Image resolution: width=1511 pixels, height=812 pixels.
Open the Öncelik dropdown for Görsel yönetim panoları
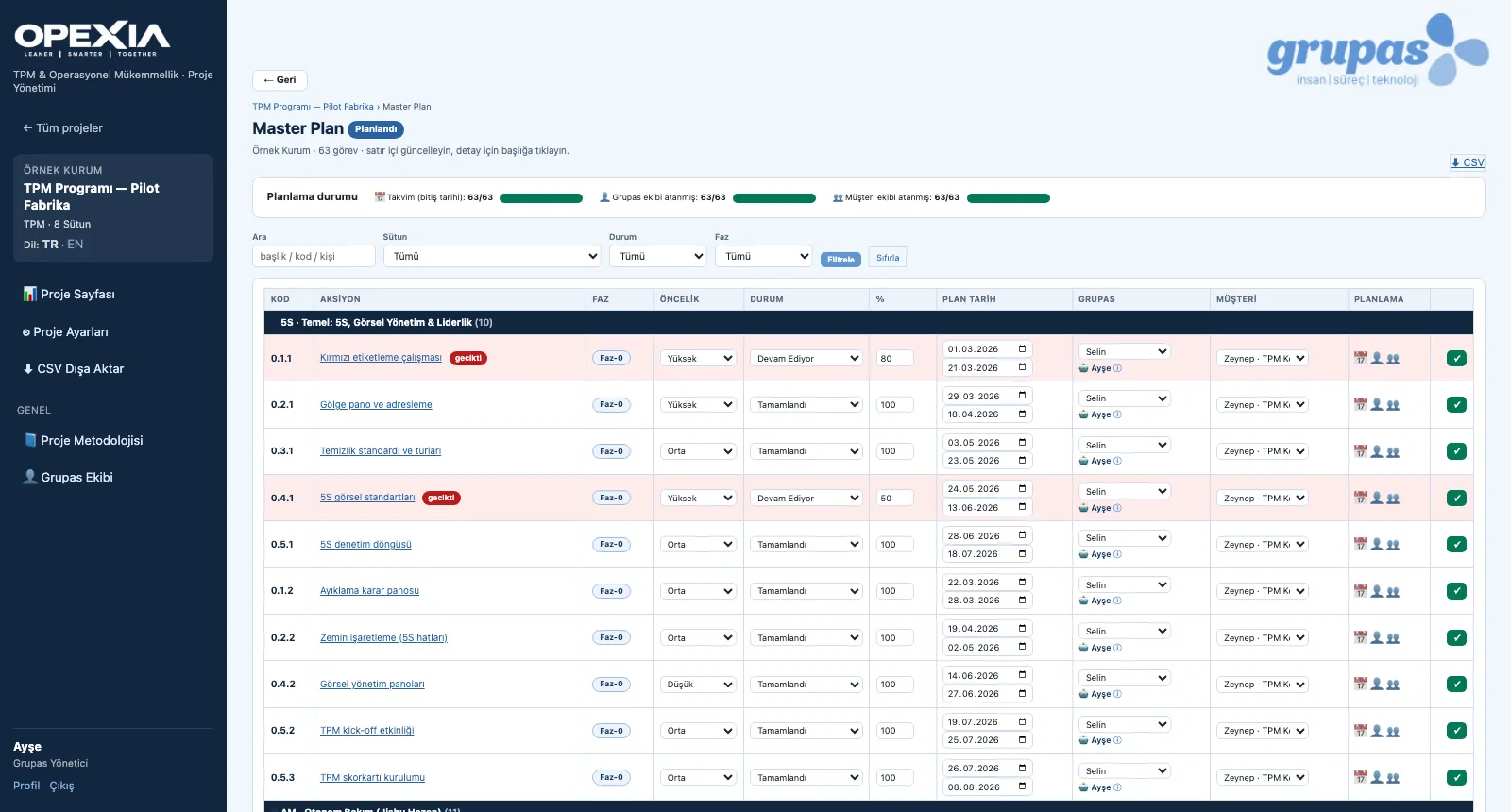pyautogui.click(x=698, y=685)
